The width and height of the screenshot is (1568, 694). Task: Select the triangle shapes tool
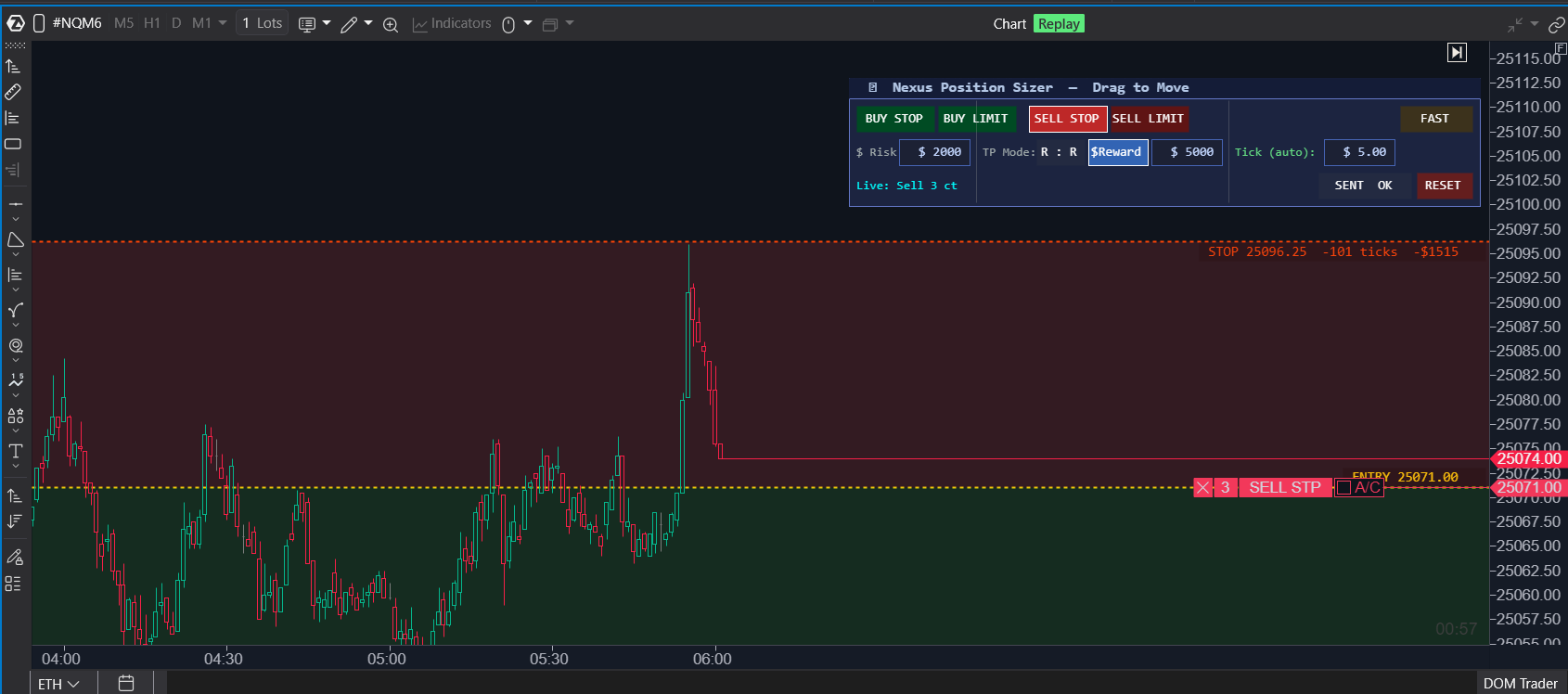[x=15, y=240]
